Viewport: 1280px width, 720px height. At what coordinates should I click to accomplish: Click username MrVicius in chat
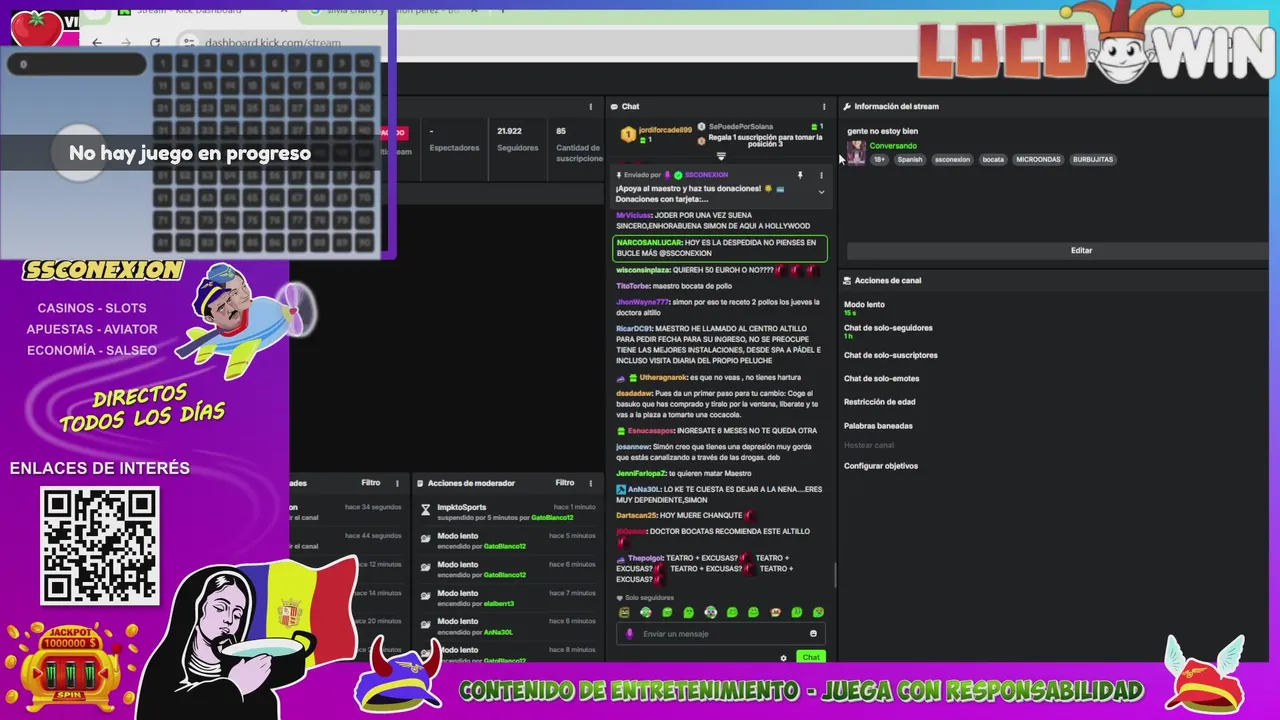tap(634, 215)
